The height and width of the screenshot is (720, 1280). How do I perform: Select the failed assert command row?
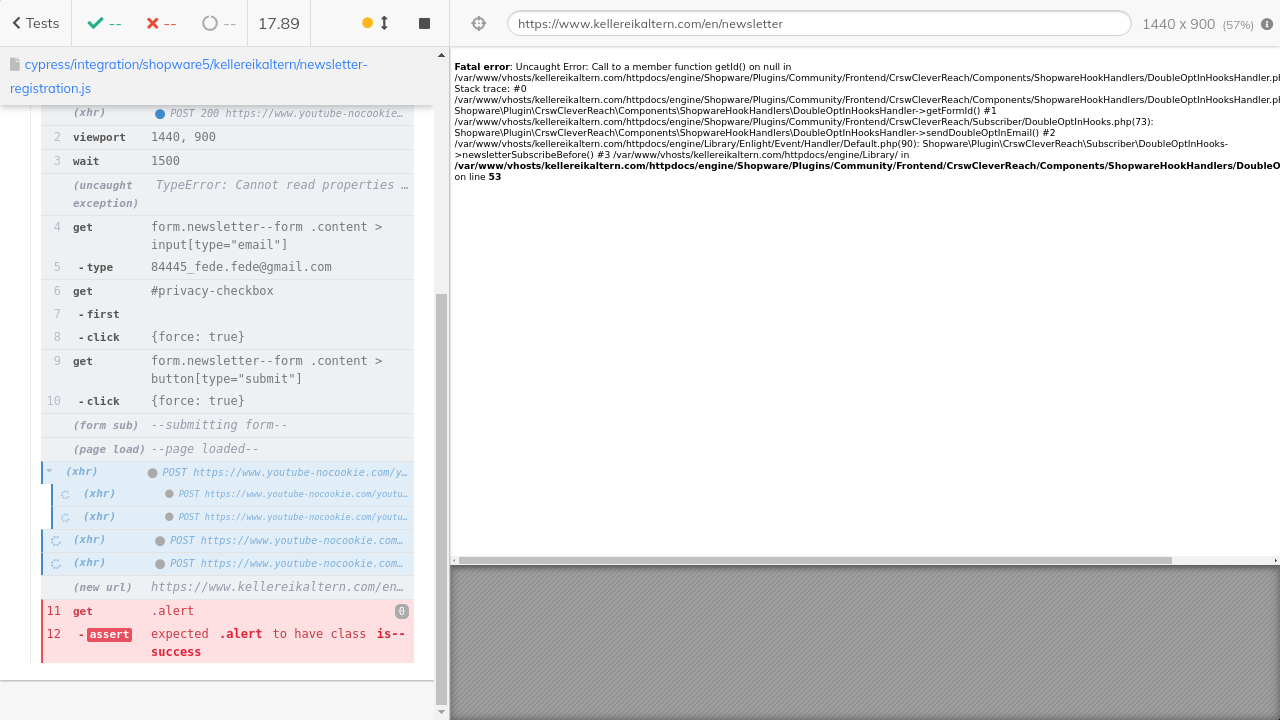(x=228, y=642)
